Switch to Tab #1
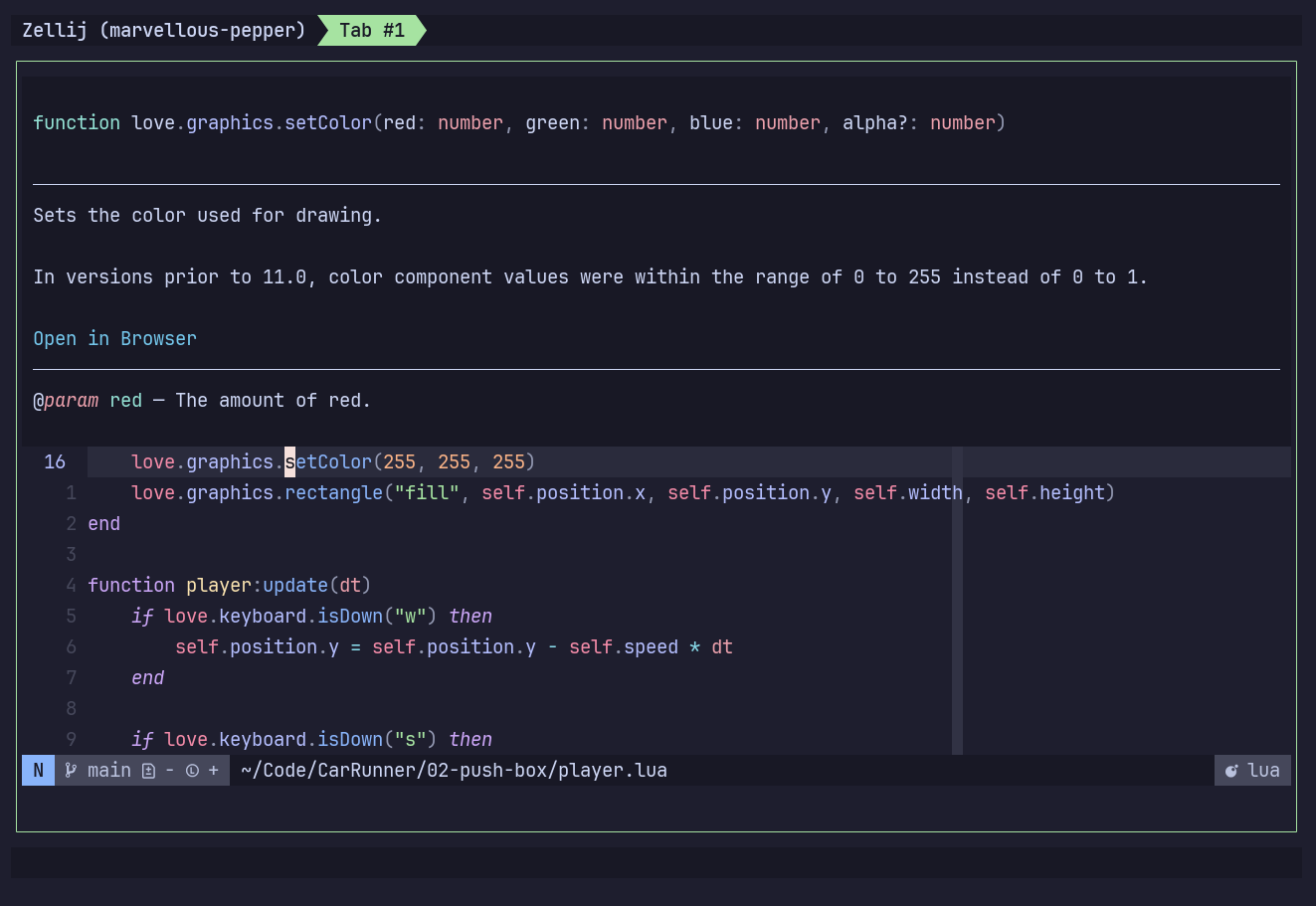The height and width of the screenshot is (906, 1316). pos(372,31)
